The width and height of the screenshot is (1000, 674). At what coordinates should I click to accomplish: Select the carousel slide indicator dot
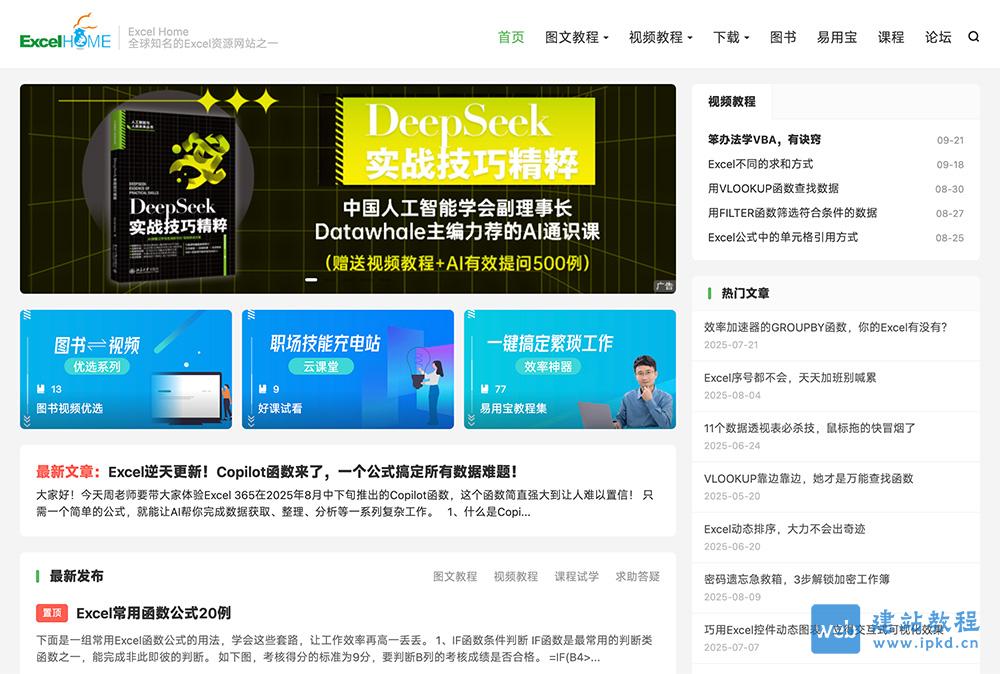pyautogui.click(x=311, y=281)
